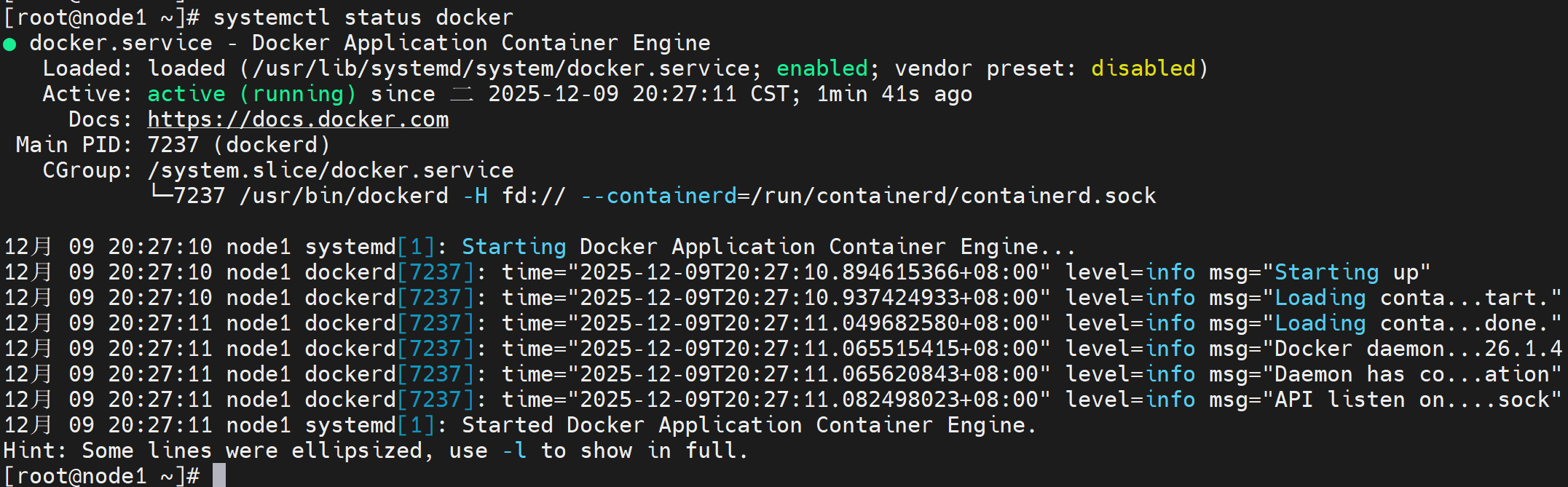Click the '[root@node1 ~]#' prompt on the last line

point(101,475)
